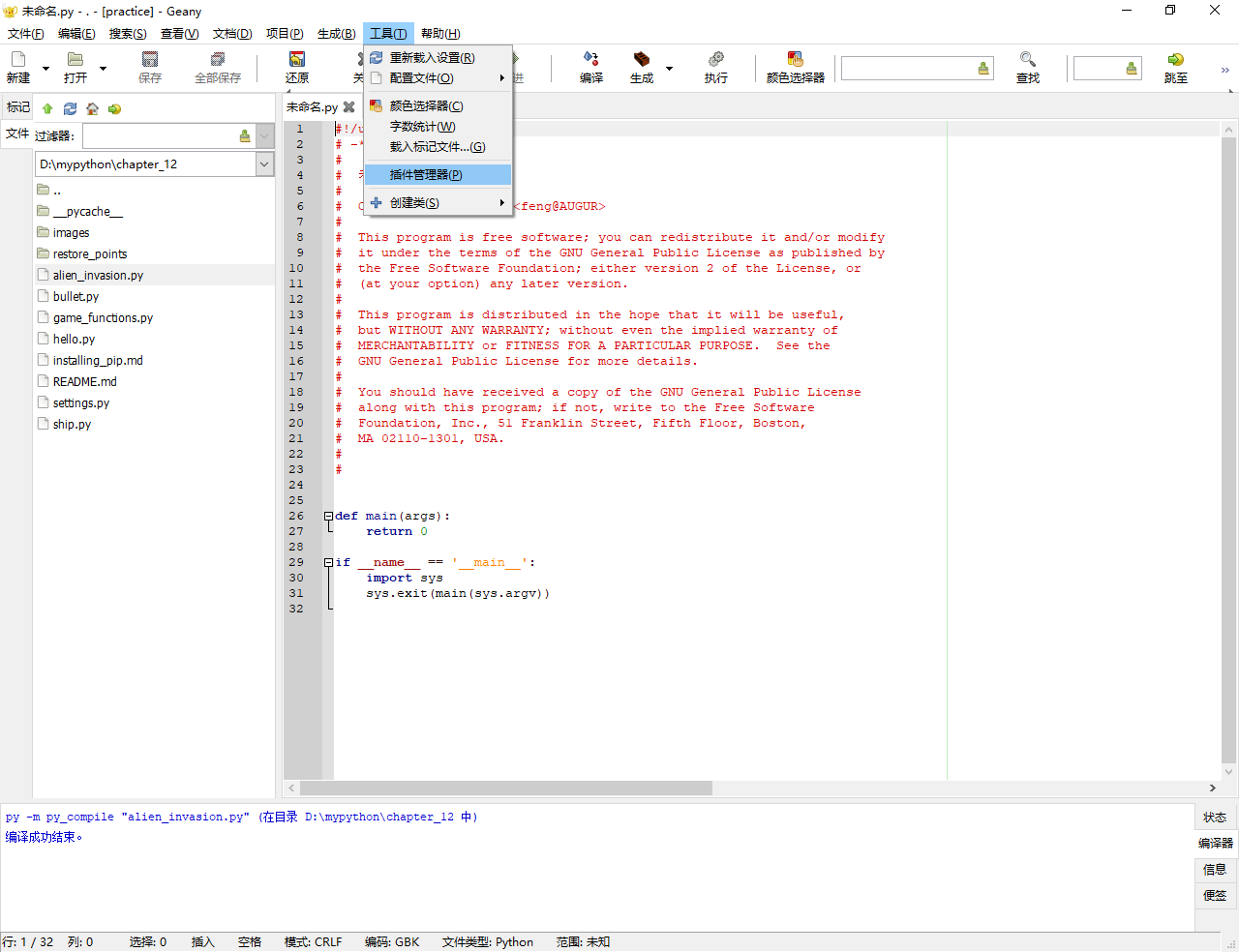Close the 未命名.py tab
This screenshot has width=1239, height=952.
point(349,107)
